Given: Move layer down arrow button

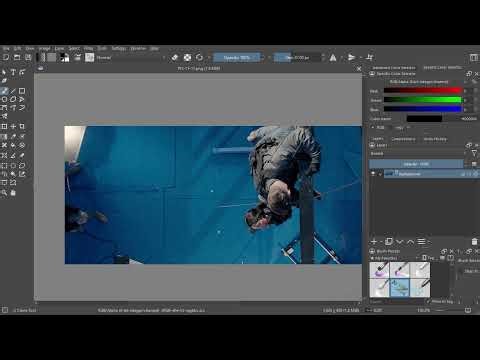Looking at the screenshot, I should [400, 242].
